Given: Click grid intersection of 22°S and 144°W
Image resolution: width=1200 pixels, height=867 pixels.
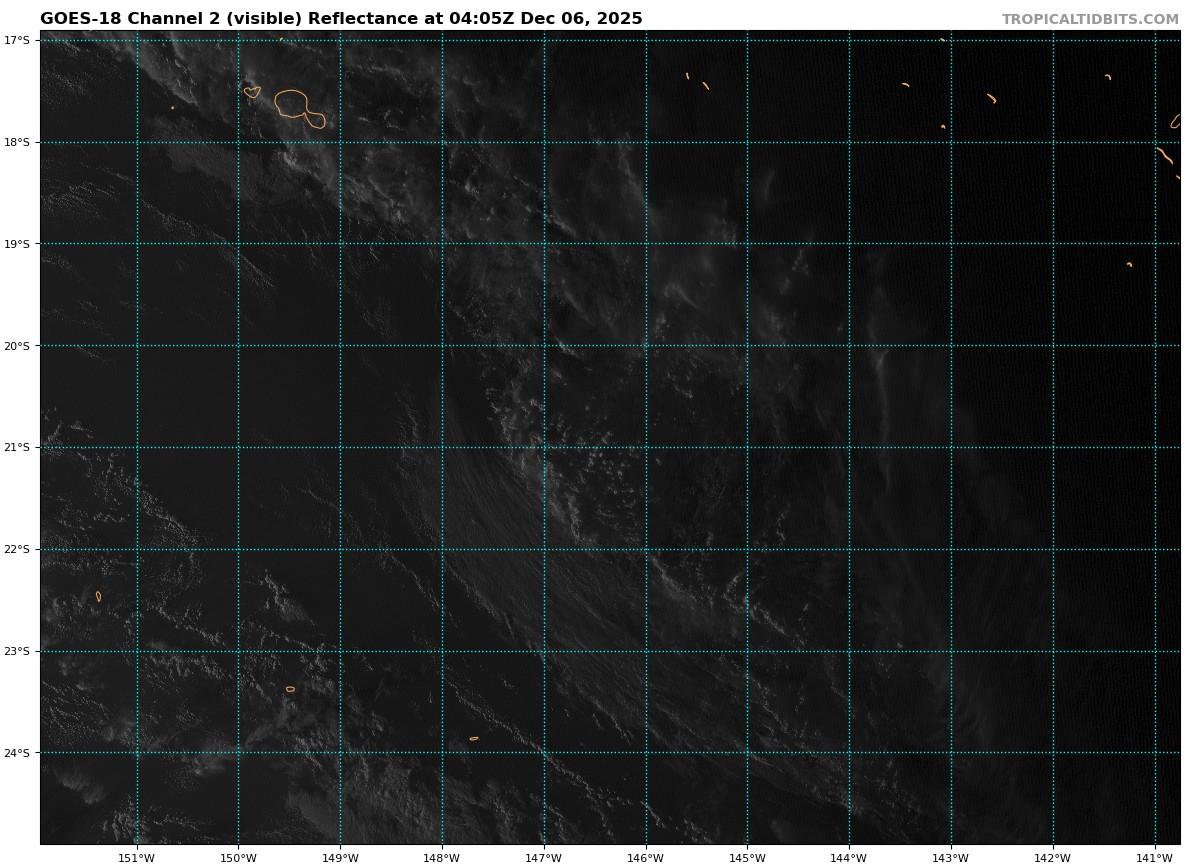Looking at the screenshot, I should pyautogui.click(x=849, y=549).
